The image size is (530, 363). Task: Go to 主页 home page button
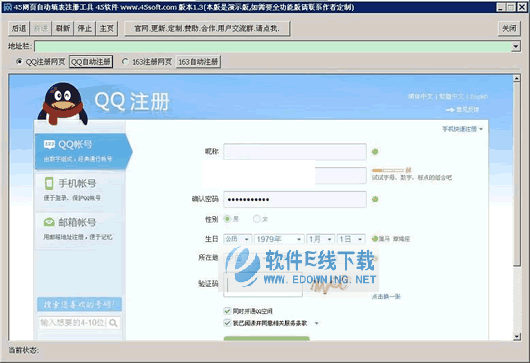(107, 28)
